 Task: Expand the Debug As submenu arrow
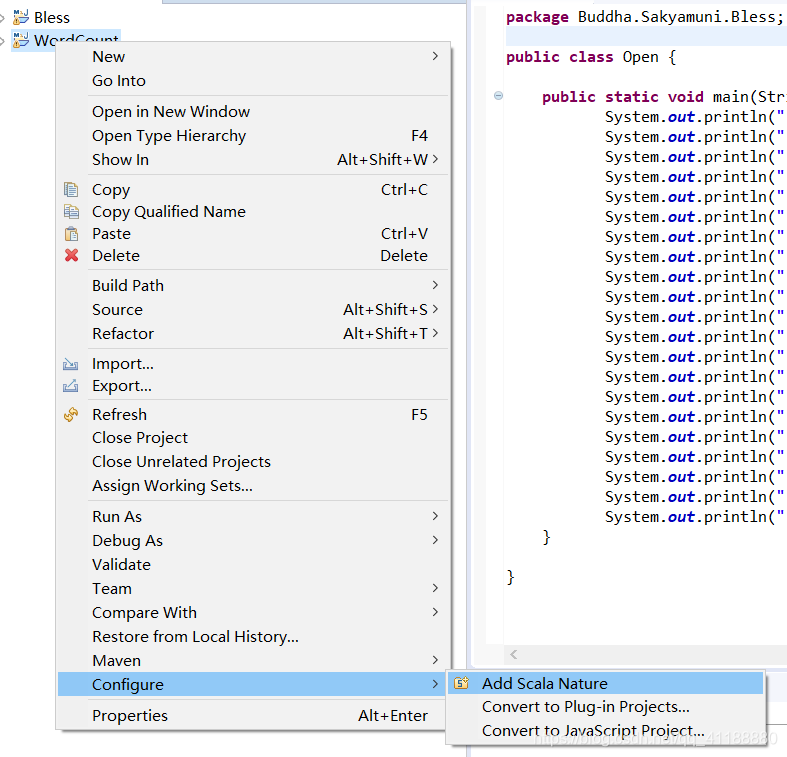pyautogui.click(x=435, y=540)
